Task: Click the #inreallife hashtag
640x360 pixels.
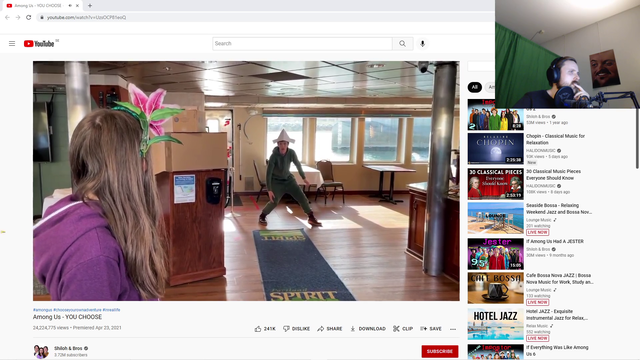Action: pos(111,310)
